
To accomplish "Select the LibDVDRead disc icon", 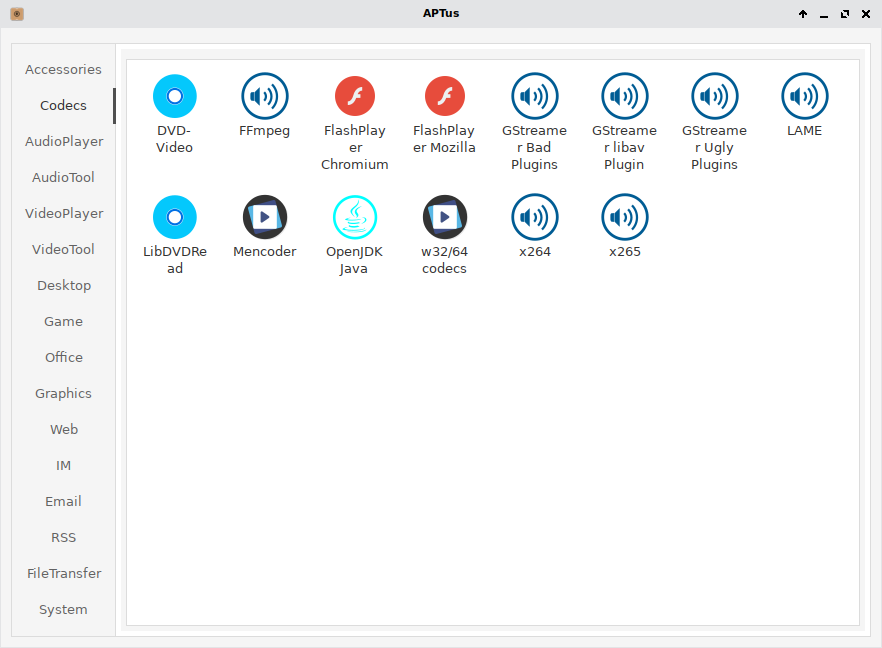I will tap(174, 217).
